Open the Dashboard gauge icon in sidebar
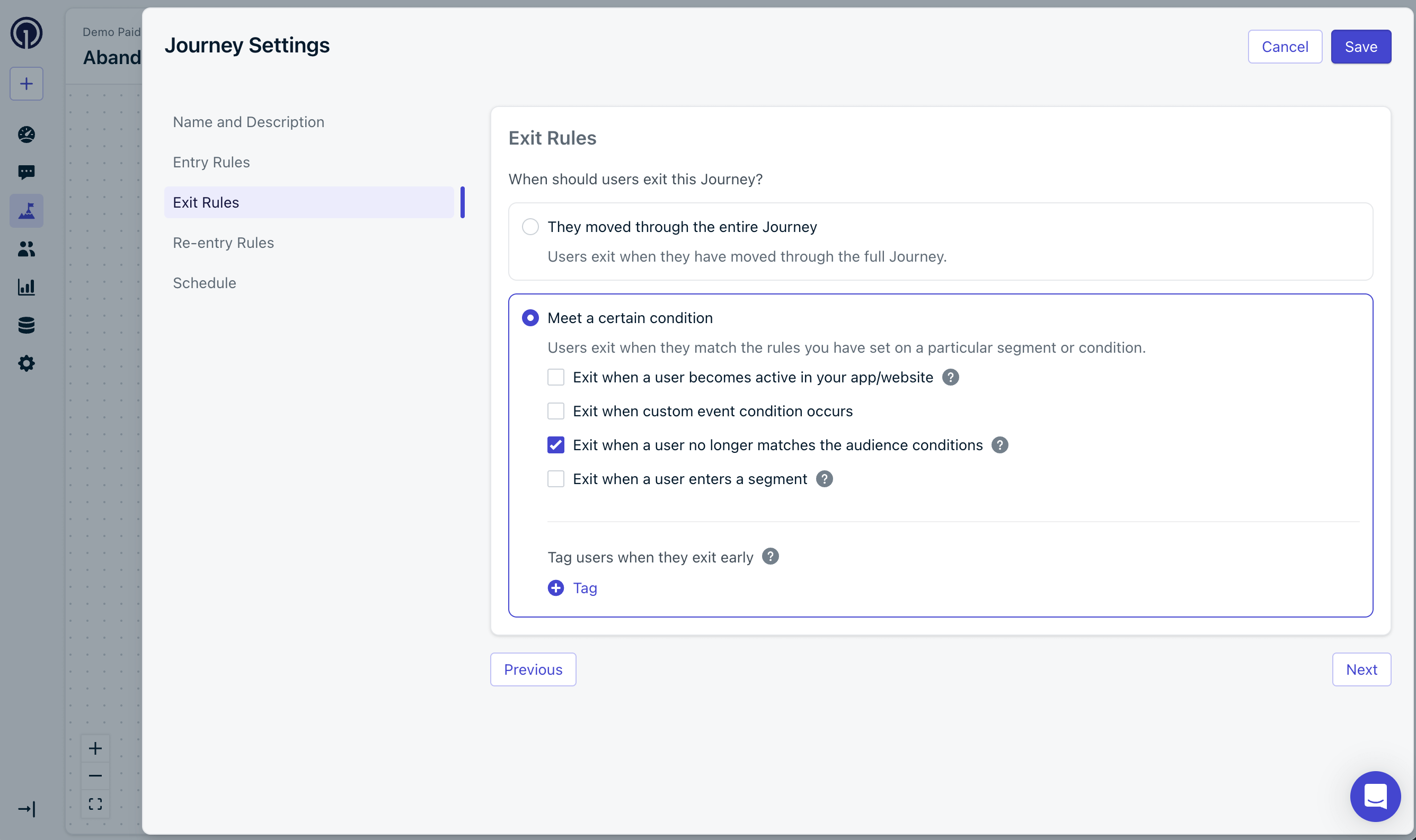1416x840 pixels. coord(26,134)
